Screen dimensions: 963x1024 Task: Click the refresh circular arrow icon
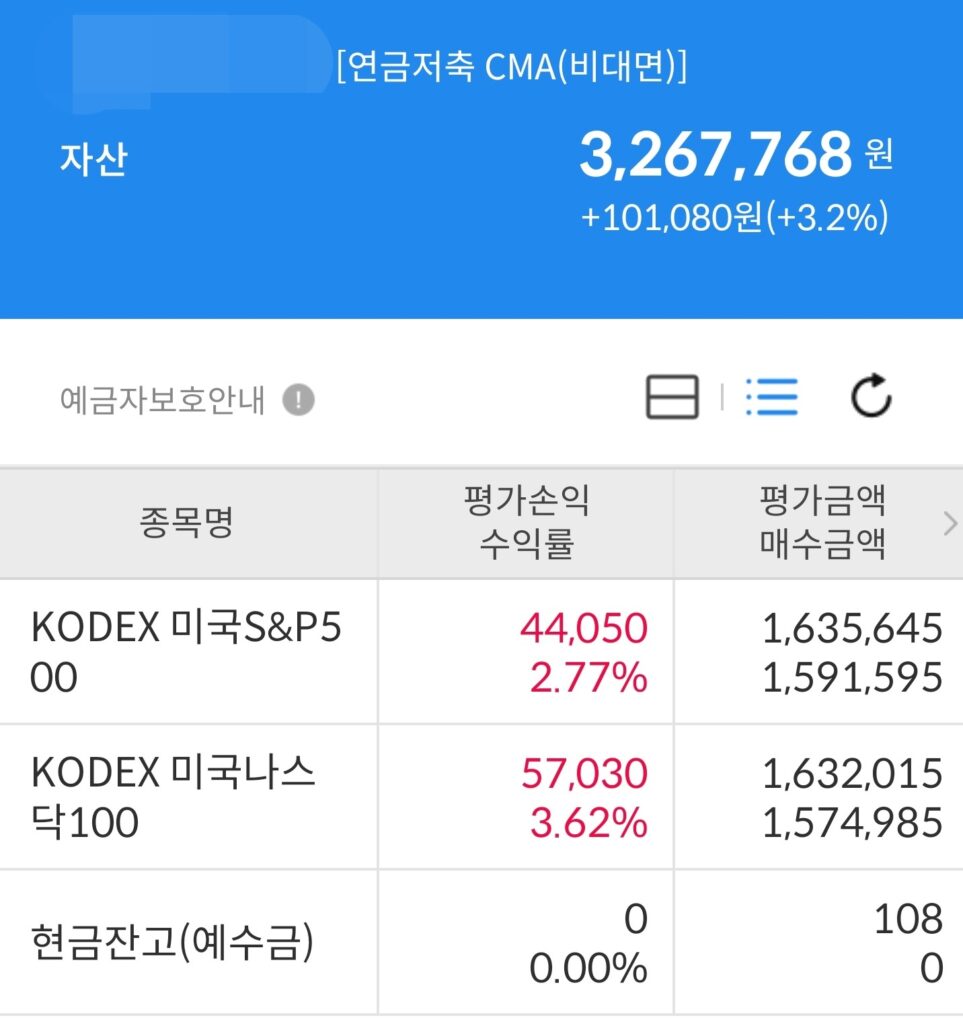pos(871,396)
